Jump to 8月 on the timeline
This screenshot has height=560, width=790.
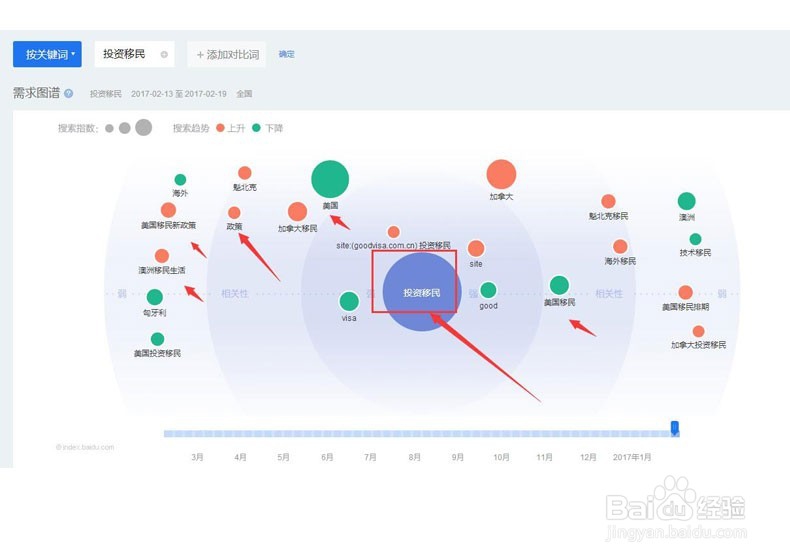pos(414,456)
